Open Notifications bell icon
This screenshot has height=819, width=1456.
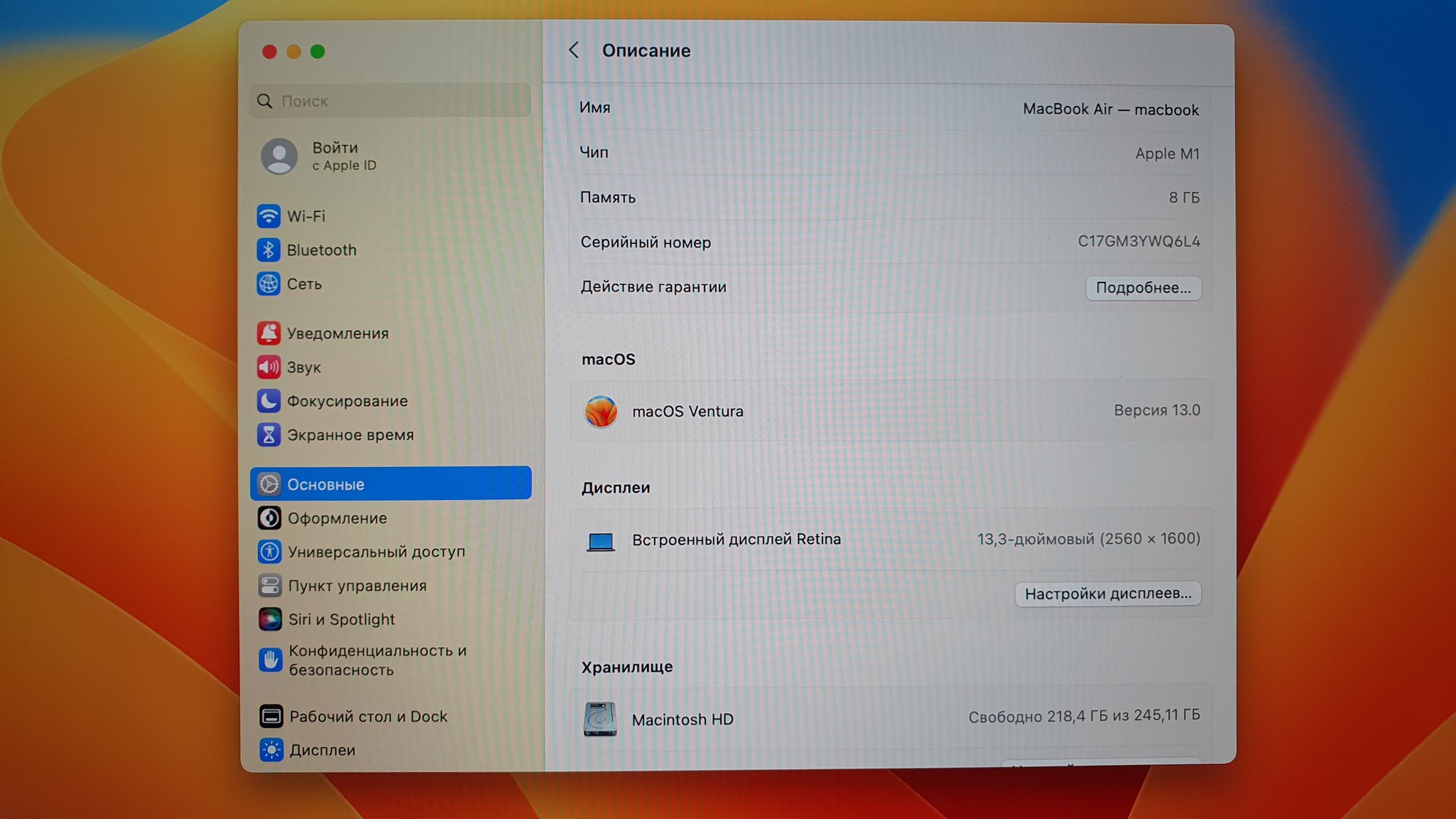click(x=268, y=333)
